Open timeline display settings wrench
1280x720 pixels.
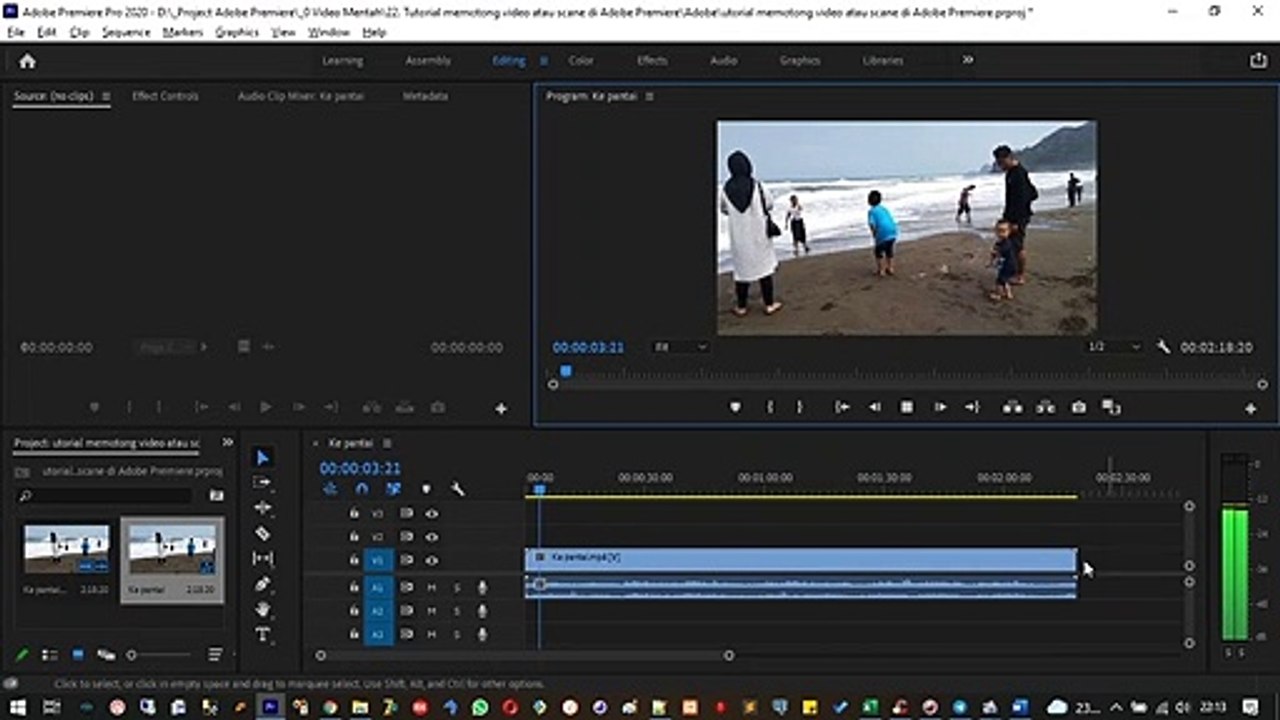[457, 489]
